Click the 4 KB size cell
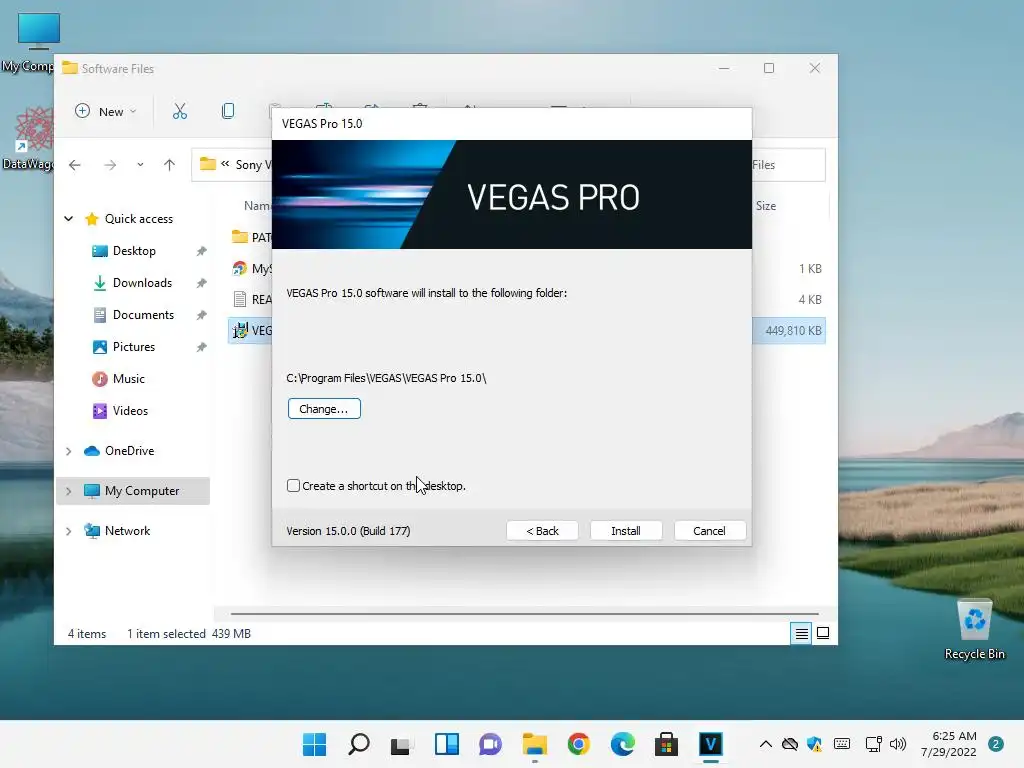The width and height of the screenshot is (1024, 768). pyautogui.click(x=810, y=300)
